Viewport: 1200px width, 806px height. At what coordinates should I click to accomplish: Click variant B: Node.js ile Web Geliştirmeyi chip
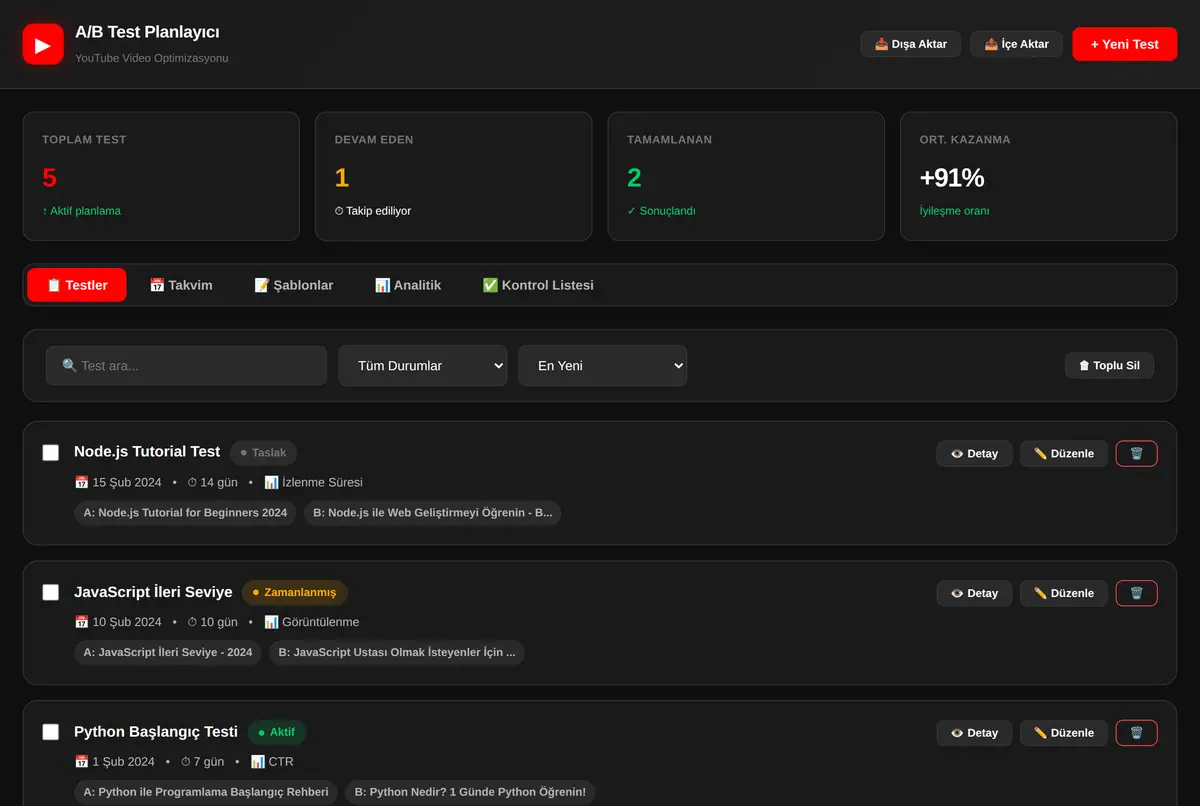[x=433, y=513]
